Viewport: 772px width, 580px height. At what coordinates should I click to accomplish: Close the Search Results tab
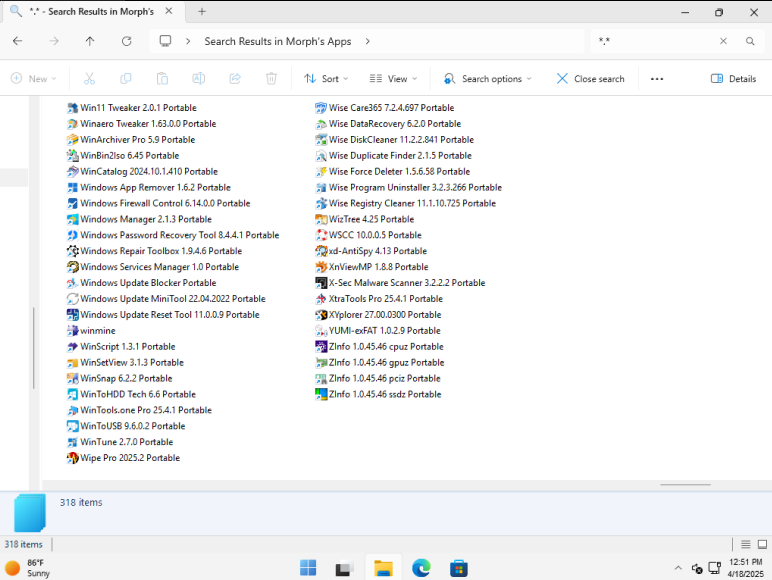[x=168, y=11]
